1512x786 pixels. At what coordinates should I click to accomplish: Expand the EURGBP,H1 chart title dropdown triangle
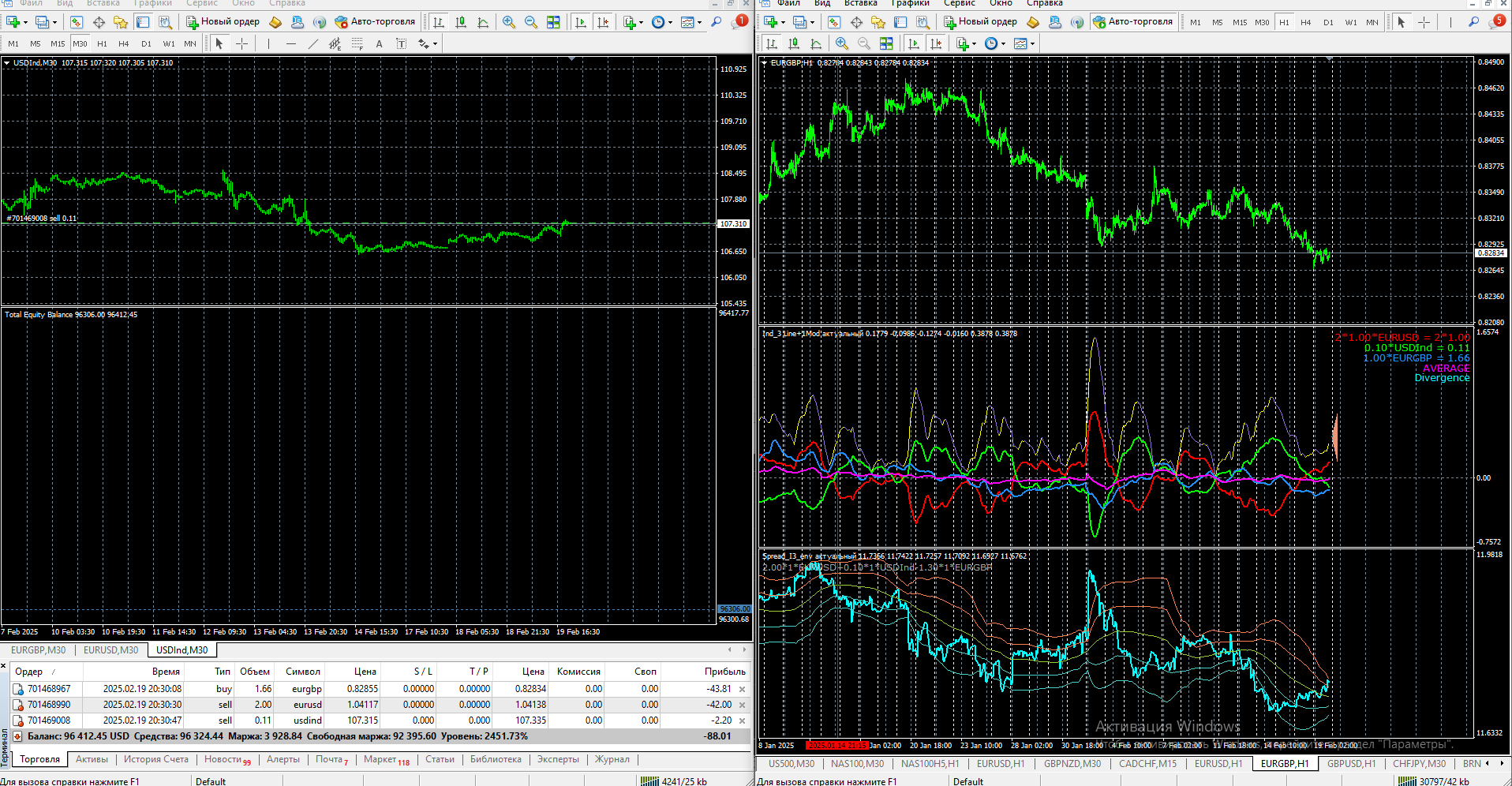pyautogui.click(x=765, y=63)
